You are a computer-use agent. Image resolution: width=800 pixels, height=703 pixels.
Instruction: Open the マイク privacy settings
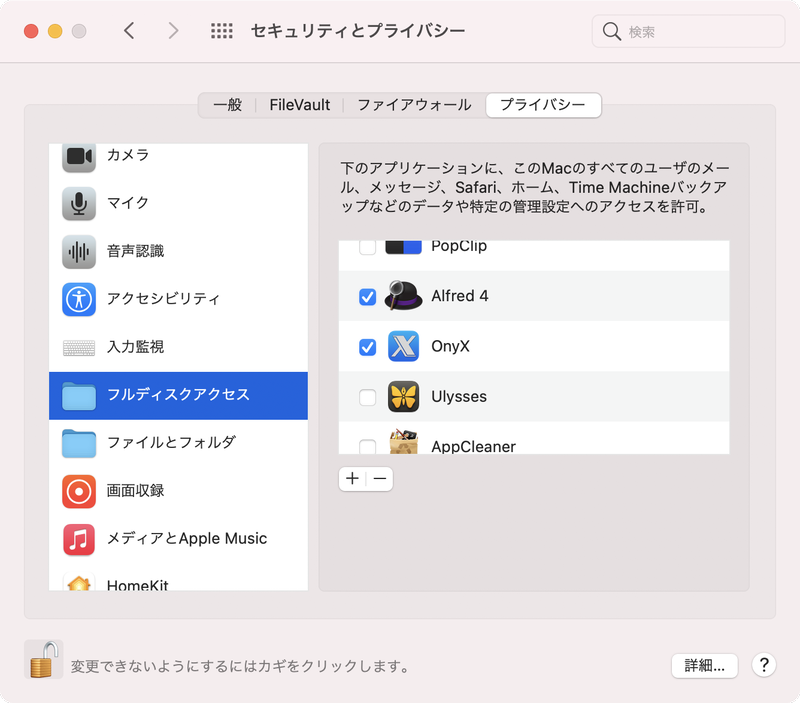tap(131, 204)
